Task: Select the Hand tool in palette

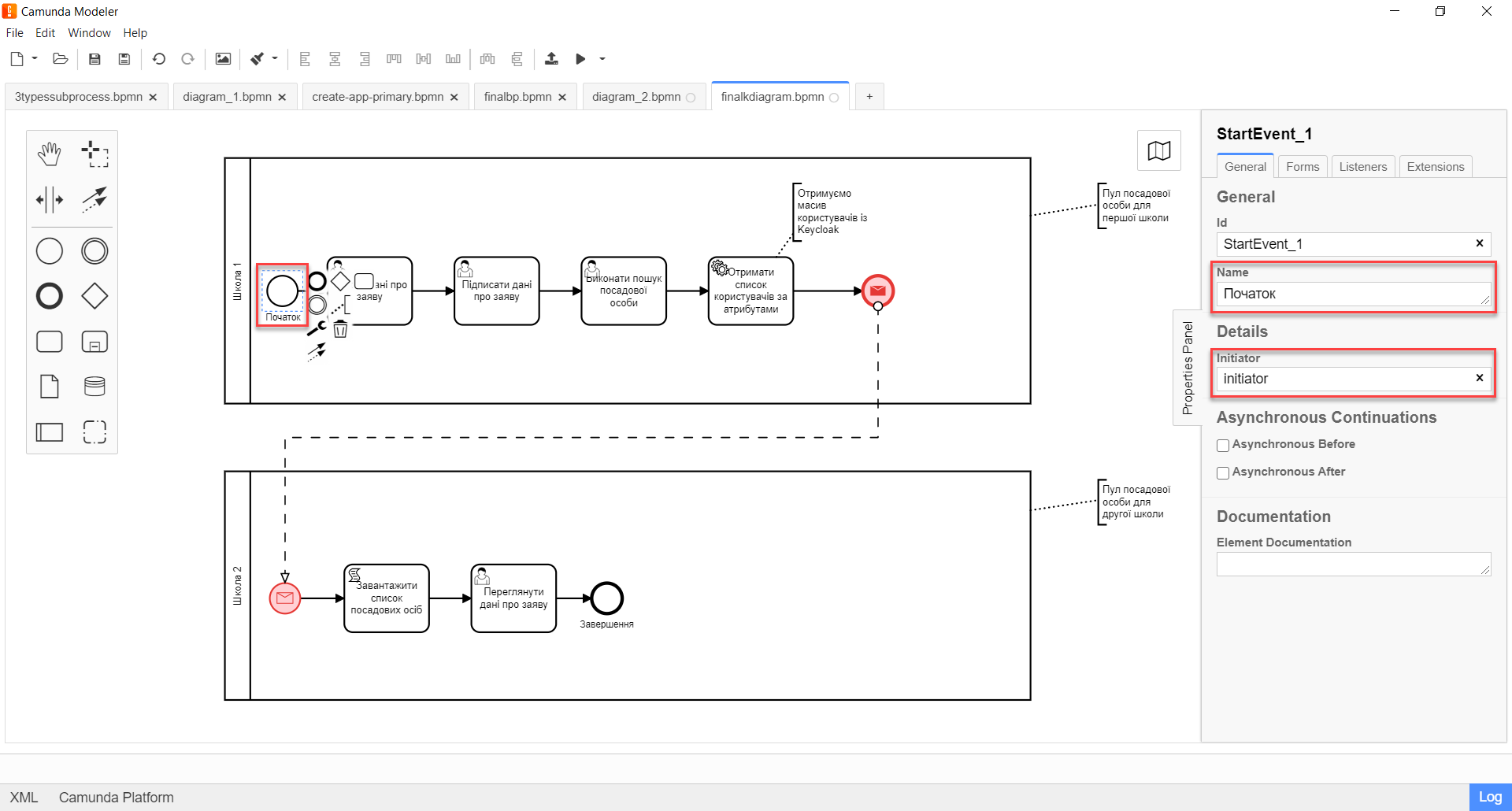Action: (50, 154)
